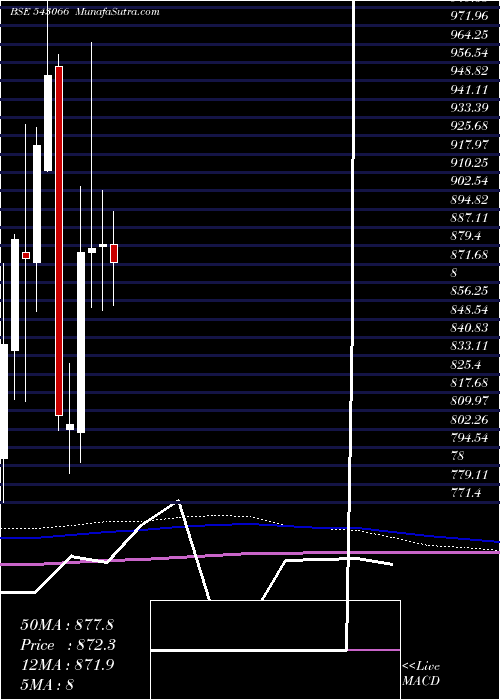Select the 948.82 price axis label
The image size is (500, 700).
pyautogui.click(x=469, y=71)
